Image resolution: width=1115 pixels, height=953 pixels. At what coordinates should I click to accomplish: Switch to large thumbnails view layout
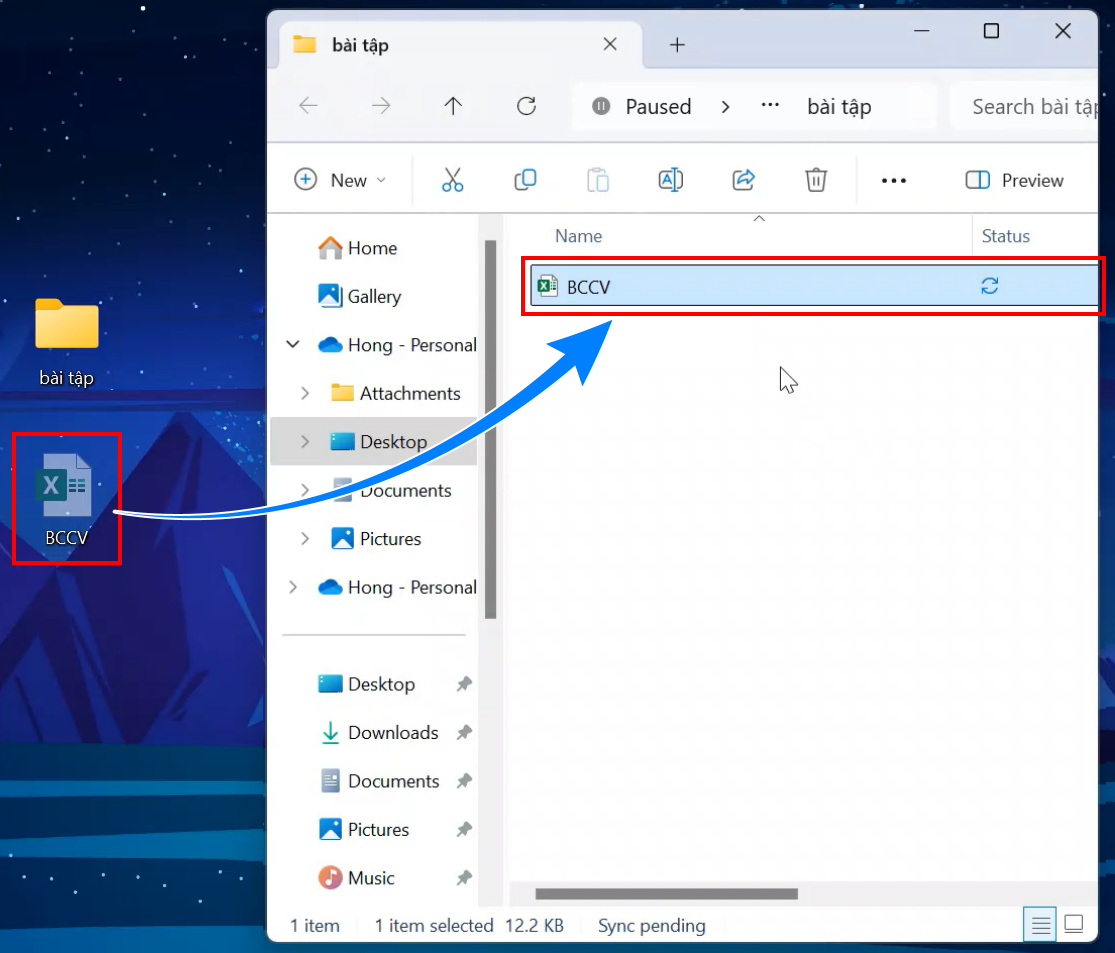(1074, 924)
